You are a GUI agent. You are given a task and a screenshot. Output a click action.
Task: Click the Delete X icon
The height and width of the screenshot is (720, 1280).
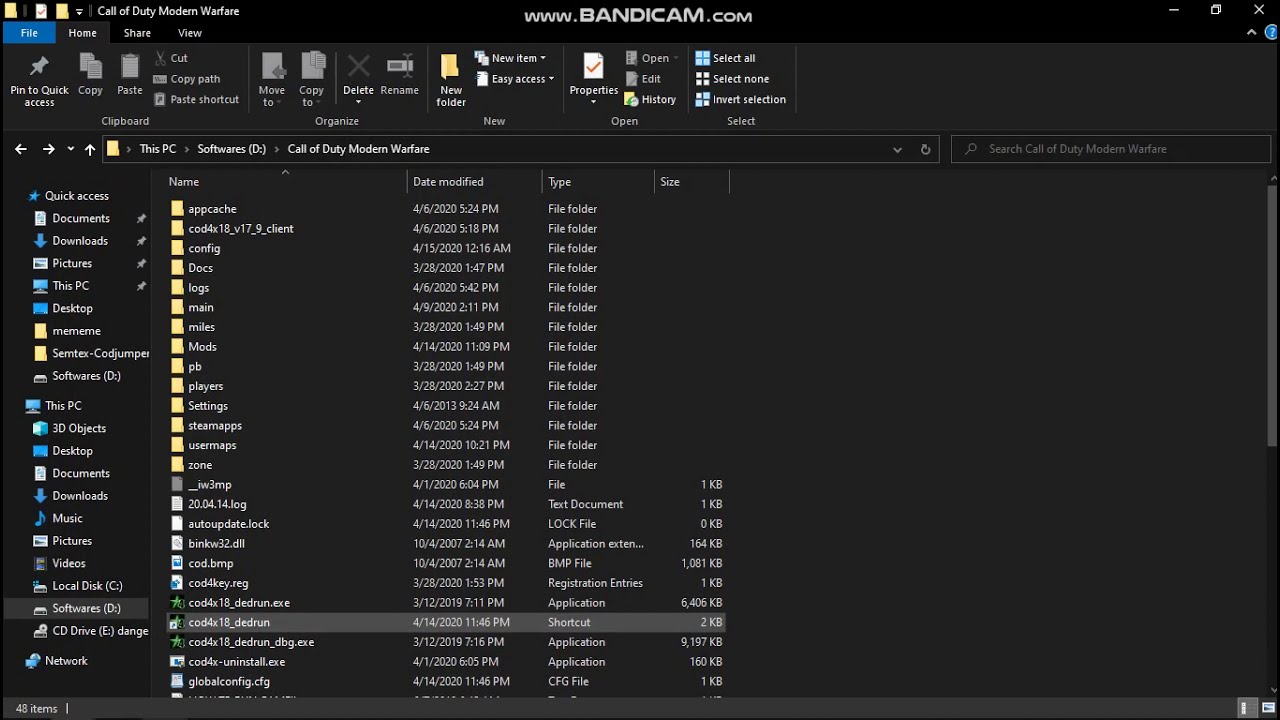point(358,67)
